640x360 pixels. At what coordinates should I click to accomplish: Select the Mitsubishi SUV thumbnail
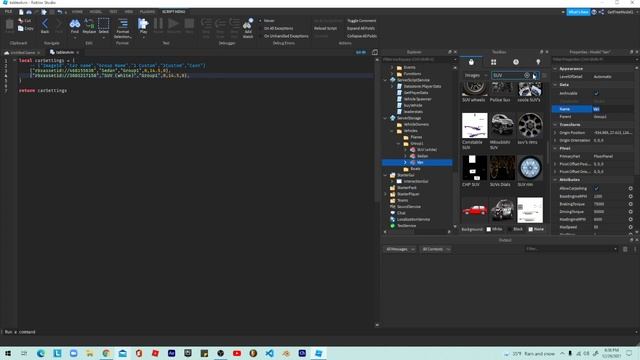tap(502, 125)
